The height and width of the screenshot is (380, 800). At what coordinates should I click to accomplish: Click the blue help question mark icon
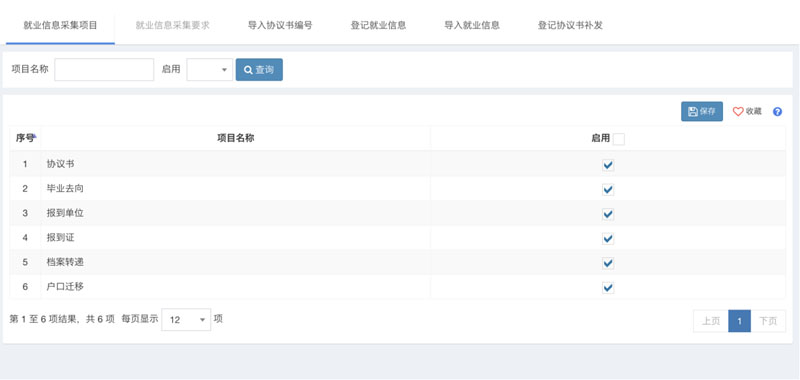pos(777,112)
